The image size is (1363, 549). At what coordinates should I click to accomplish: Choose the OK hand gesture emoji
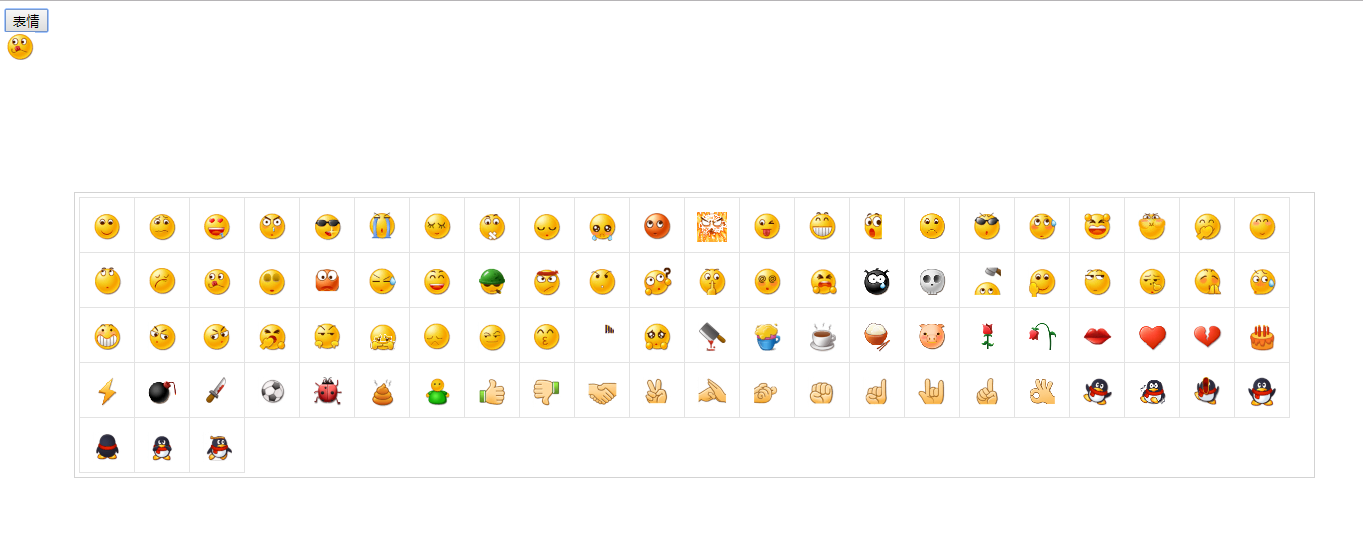point(1042,391)
